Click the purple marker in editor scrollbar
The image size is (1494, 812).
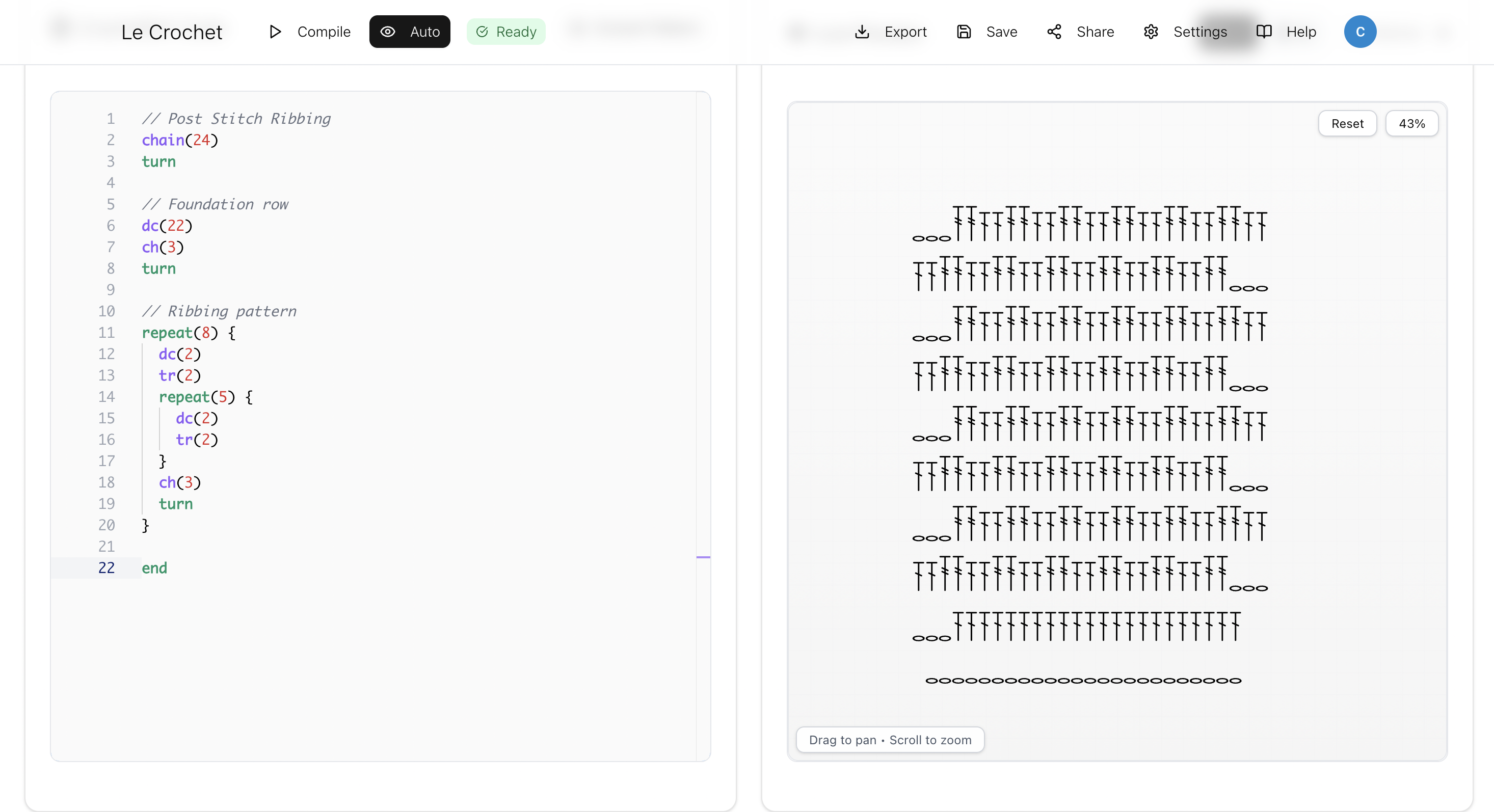tap(703, 557)
